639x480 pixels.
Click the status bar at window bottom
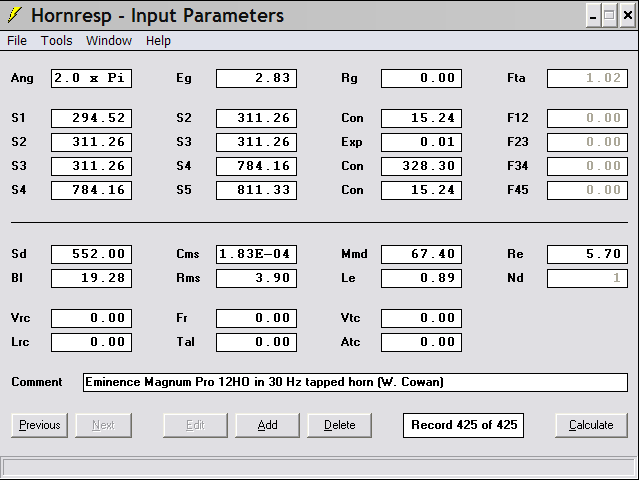(319, 468)
